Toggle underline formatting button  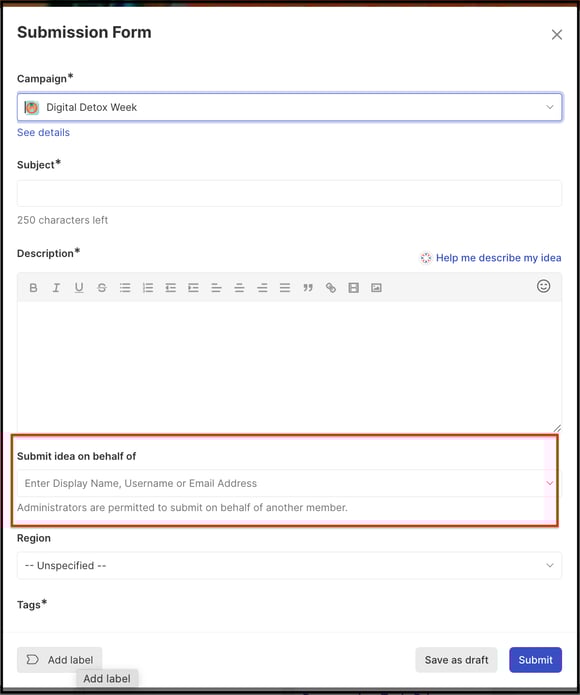point(79,288)
